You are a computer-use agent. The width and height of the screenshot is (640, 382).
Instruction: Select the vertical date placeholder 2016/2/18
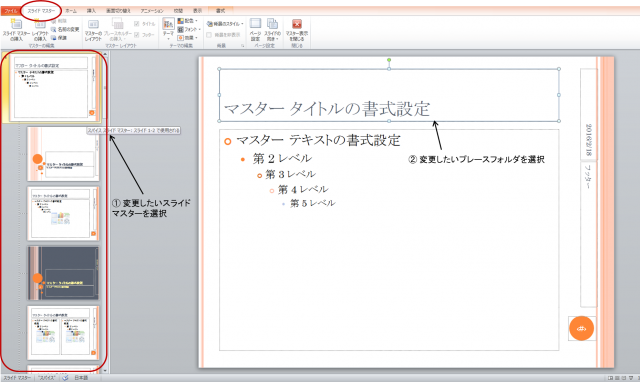coord(589,113)
